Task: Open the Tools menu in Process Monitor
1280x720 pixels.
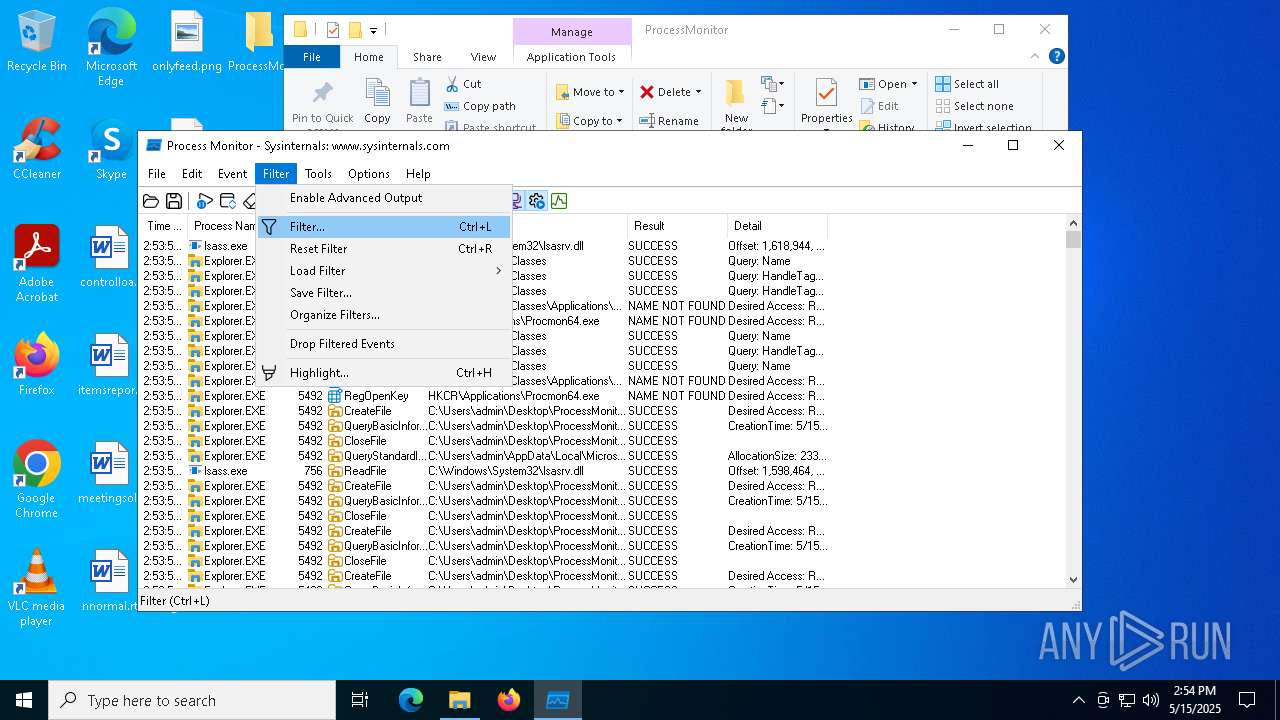Action: [x=318, y=174]
